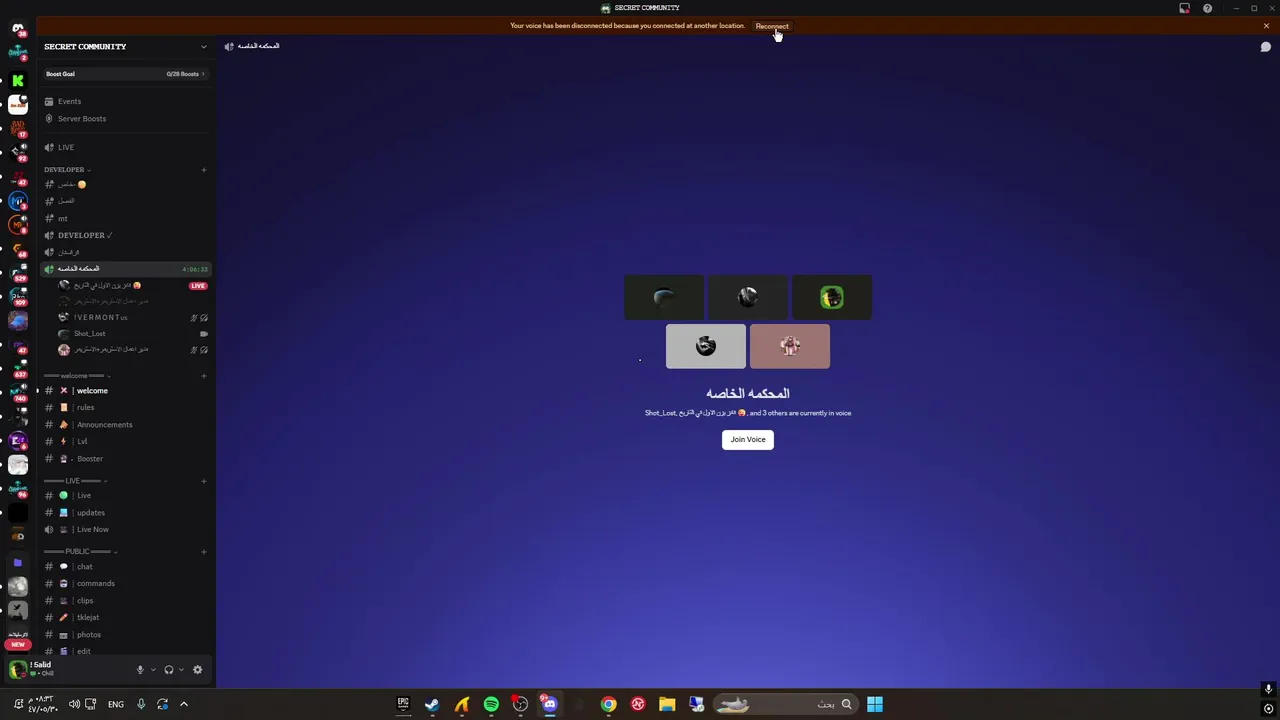Toggle headphones deafen in user panel
The width and height of the screenshot is (1280, 720).
(168, 670)
